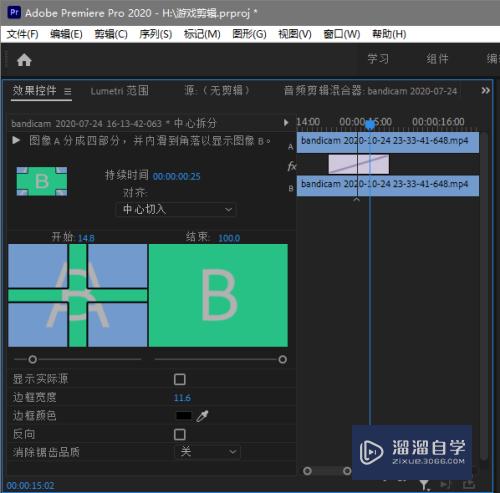Screen dimensions: 500x493
Task: Click the 边框颜色 label
Action: click(34, 416)
